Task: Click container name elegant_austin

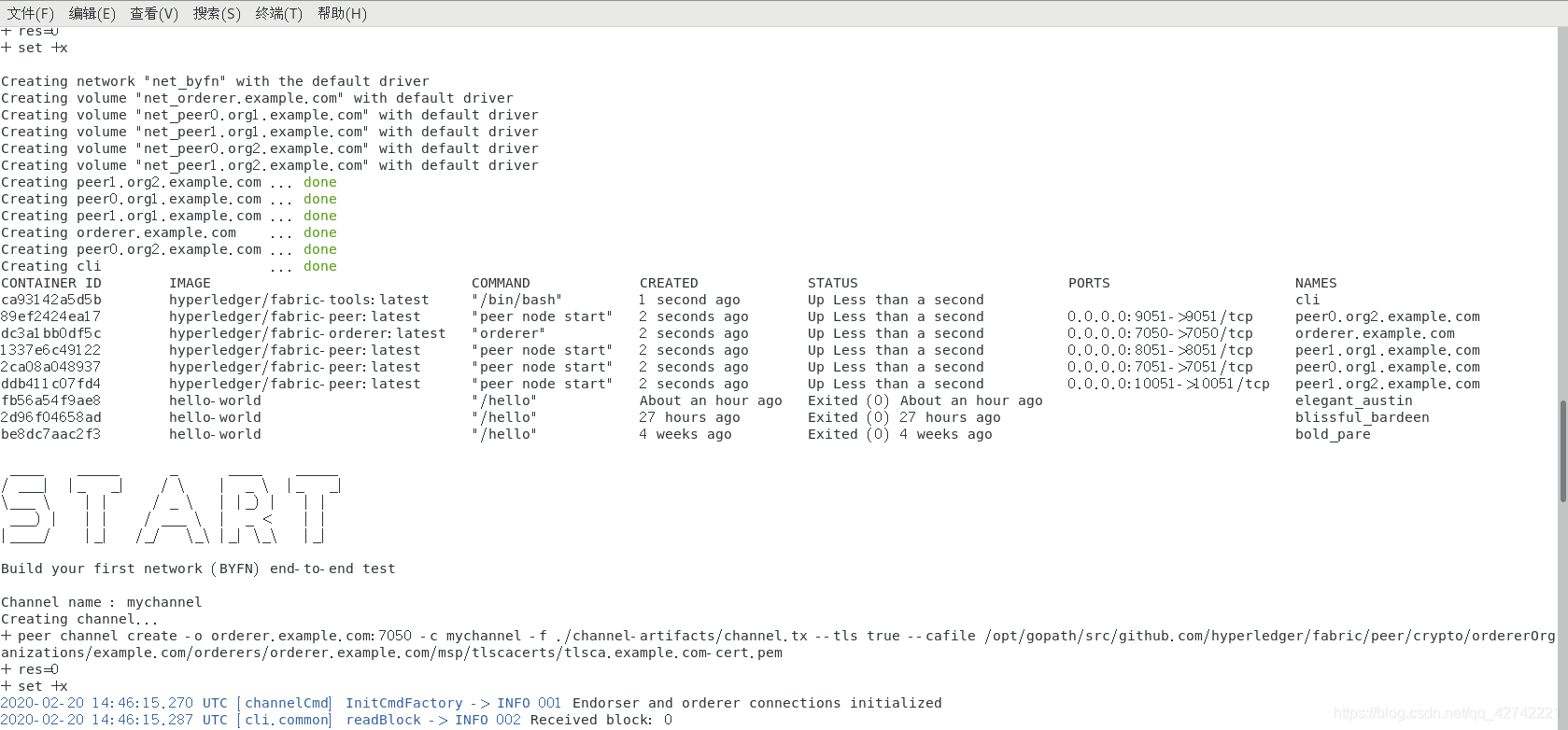Action: click(1354, 400)
